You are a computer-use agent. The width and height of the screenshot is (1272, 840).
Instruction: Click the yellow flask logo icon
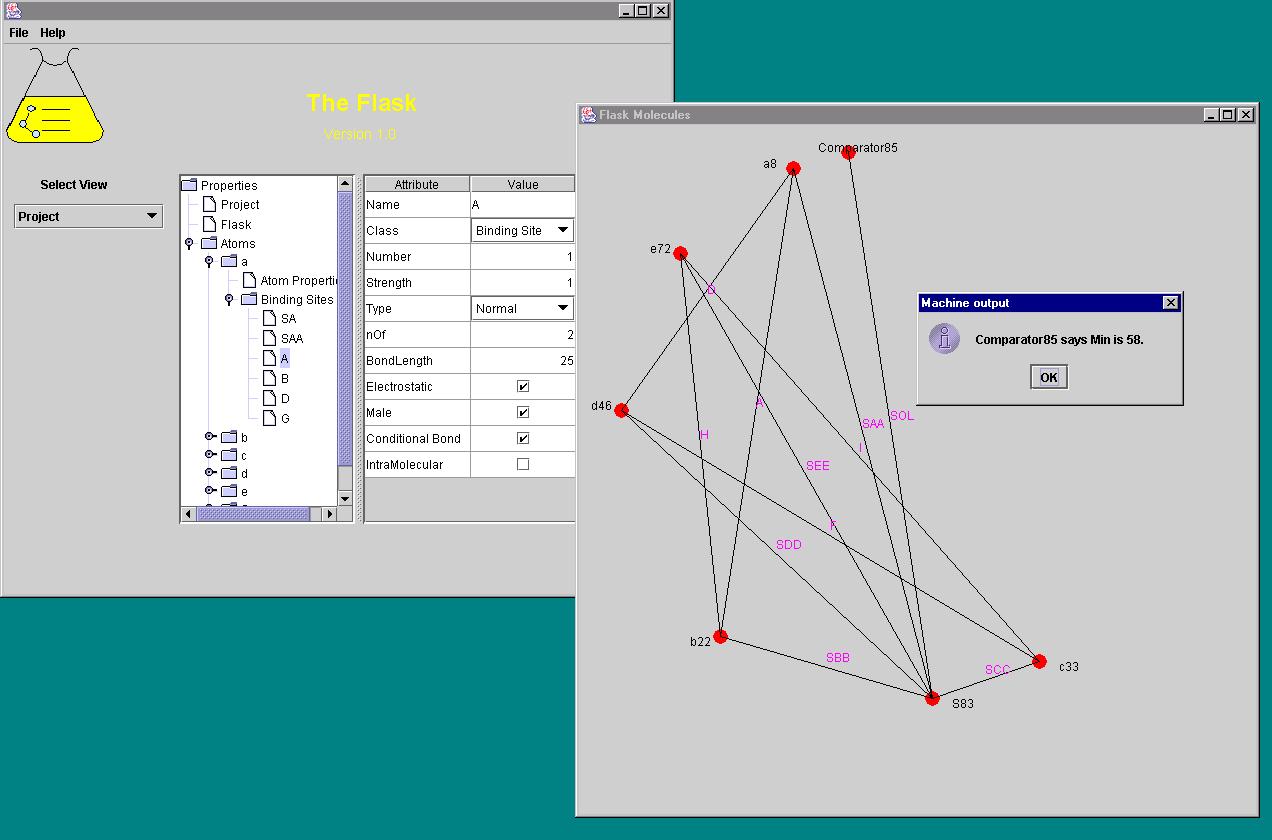54,98
